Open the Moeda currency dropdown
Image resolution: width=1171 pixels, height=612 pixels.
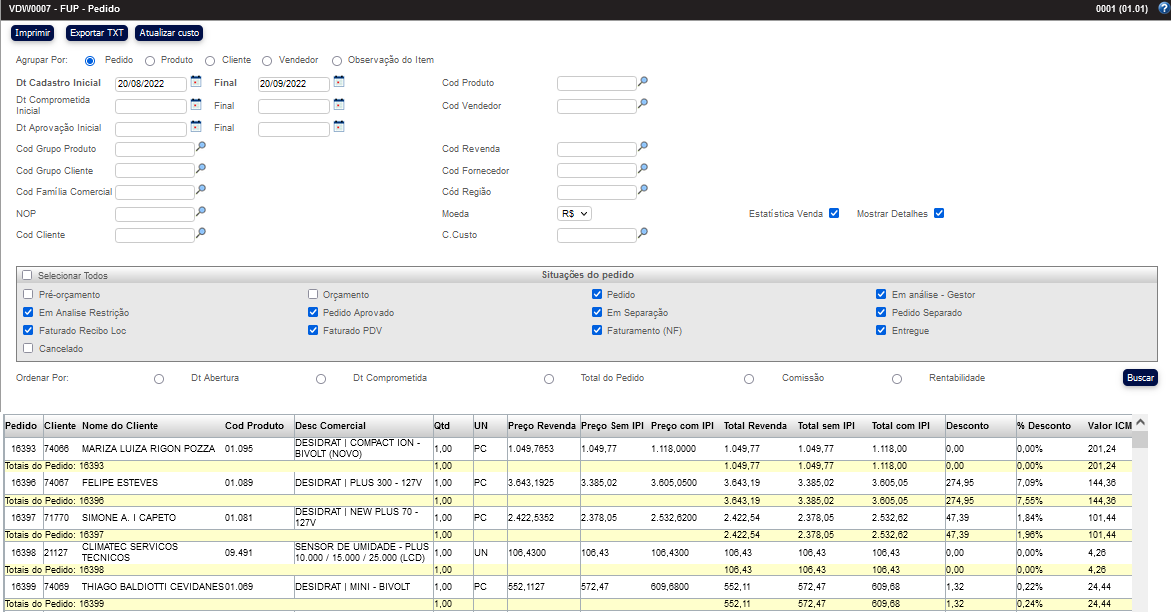[575, 214]
